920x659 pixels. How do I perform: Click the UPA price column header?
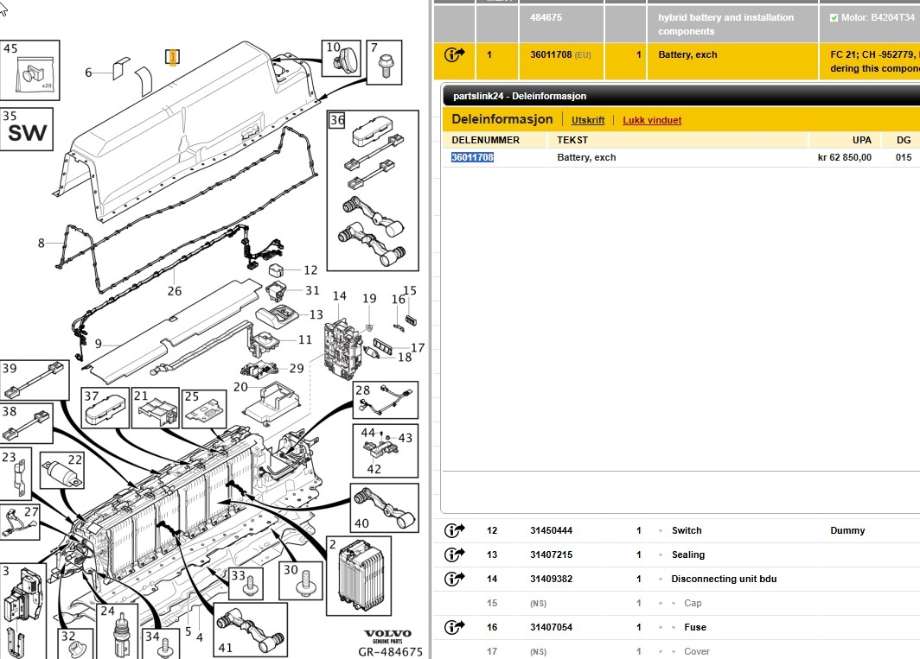861,140
